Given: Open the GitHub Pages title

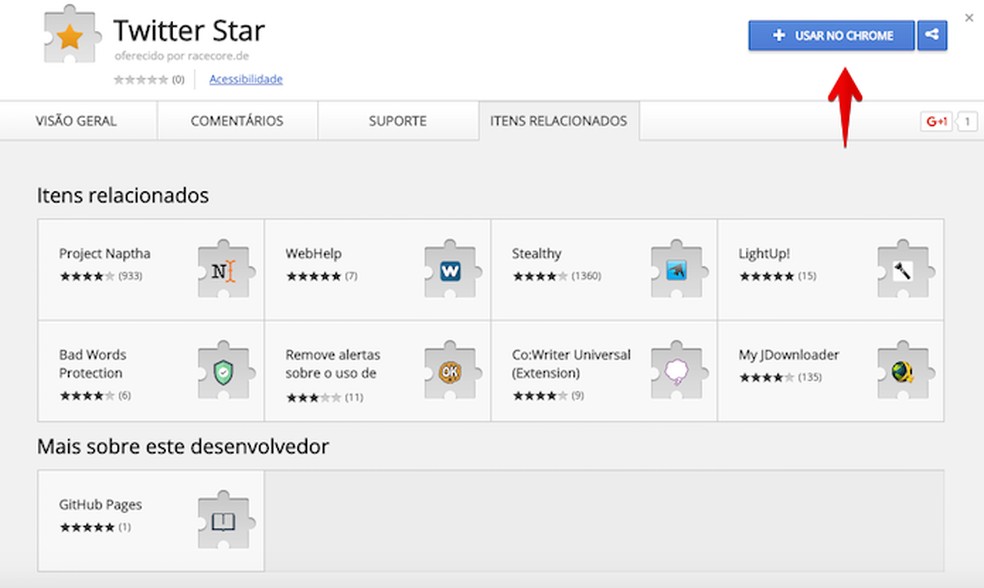Looking at the screenshot, I should pos(100,505).
